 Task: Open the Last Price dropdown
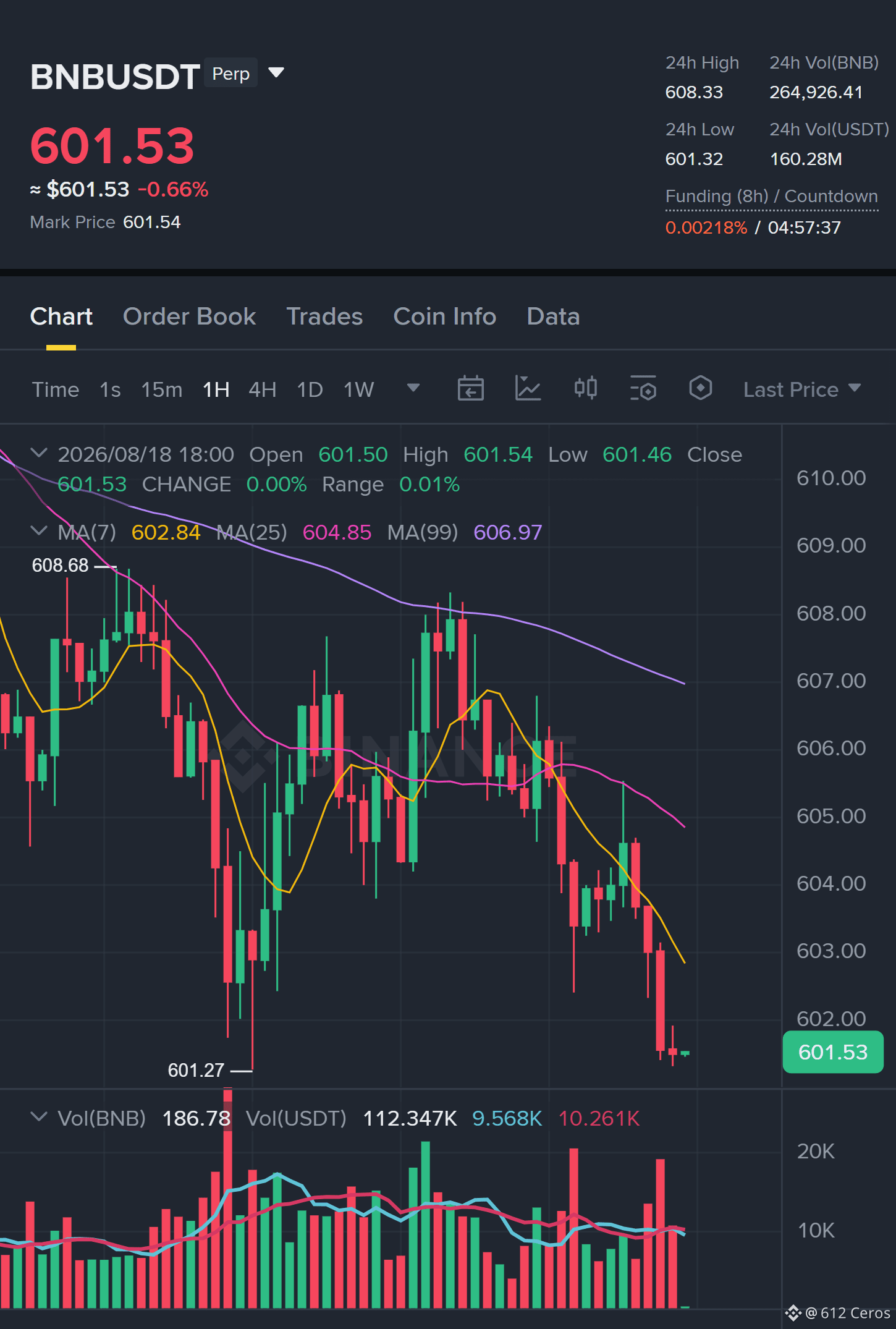click(801, 389)
